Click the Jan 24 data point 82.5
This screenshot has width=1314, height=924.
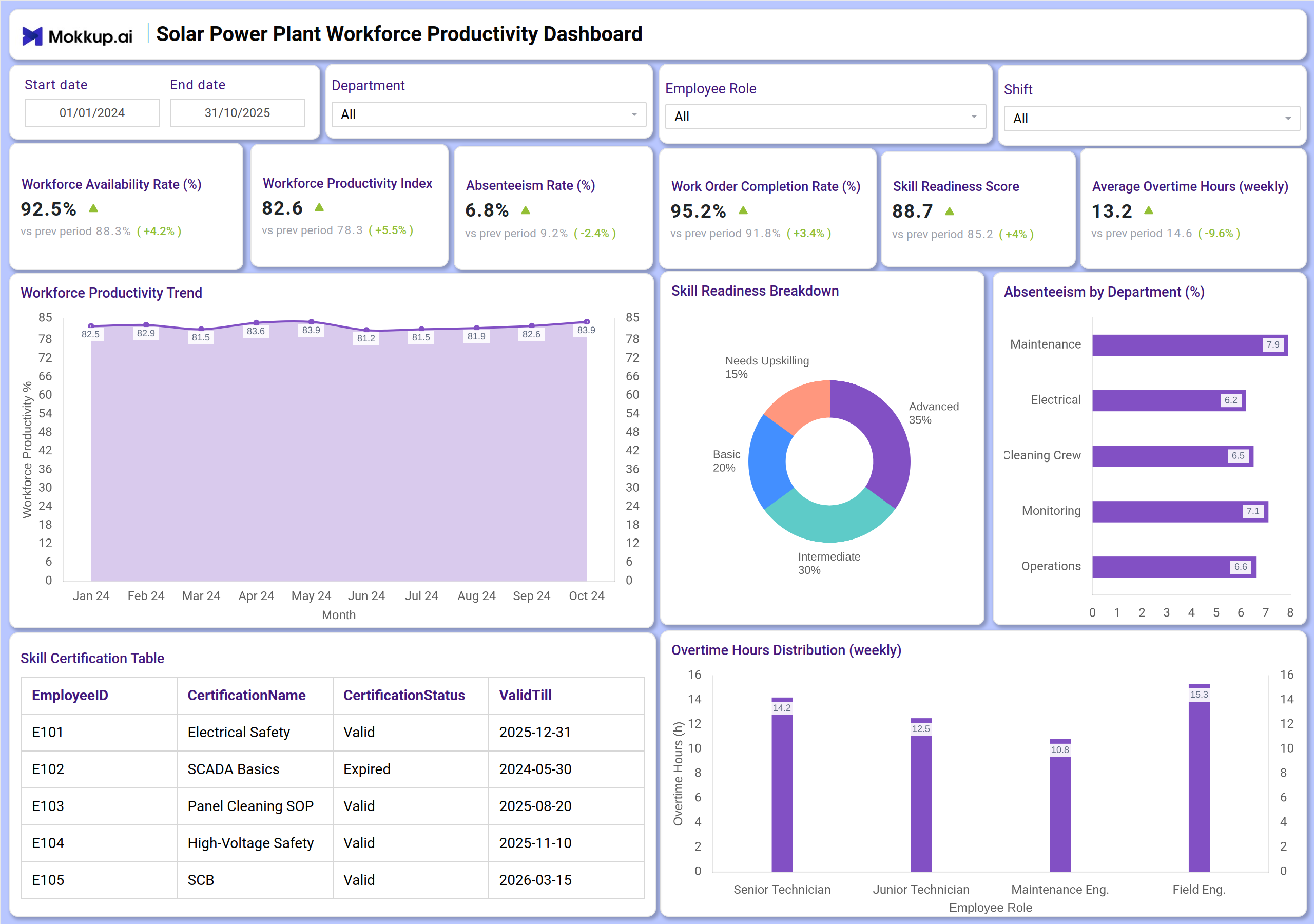91,326
